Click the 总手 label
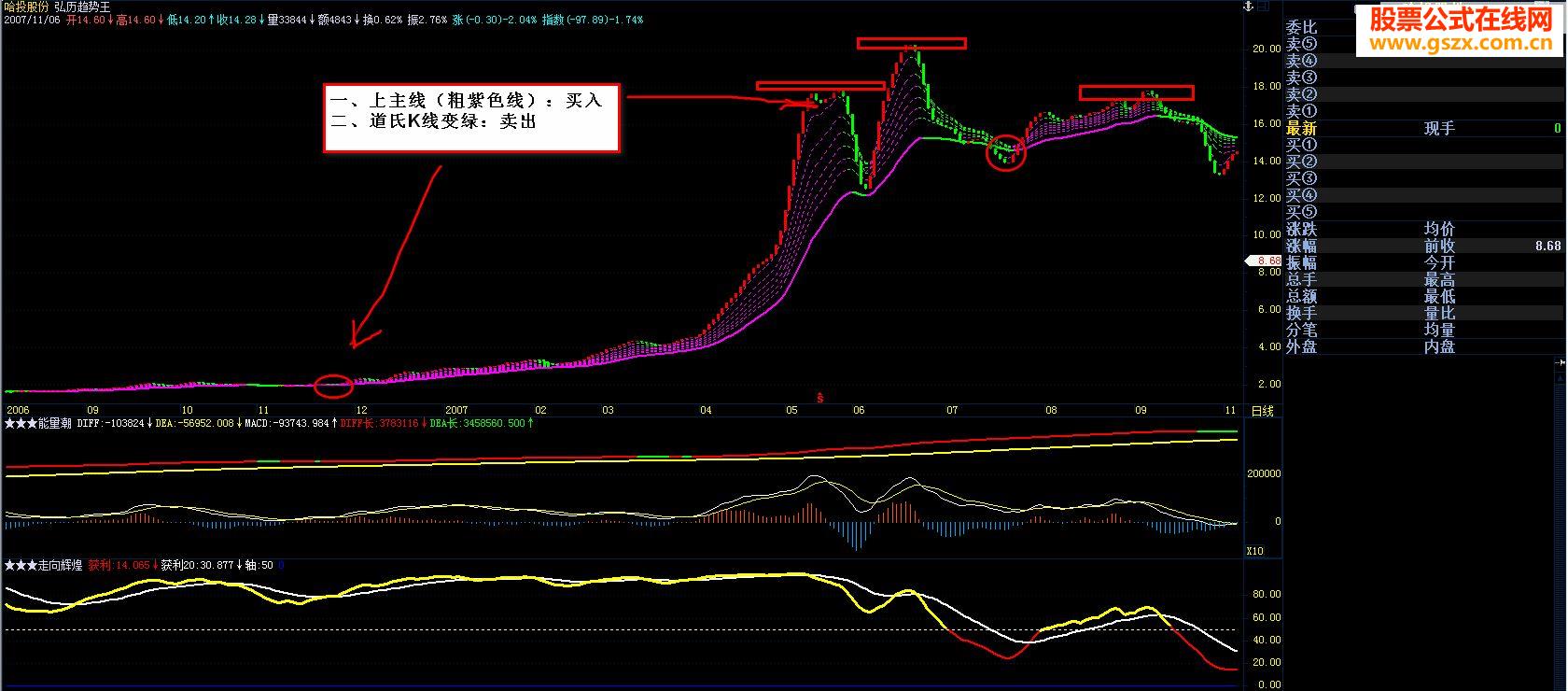Image resolution: width=1568 pixels, height=691 pixels. [1302, 279]
